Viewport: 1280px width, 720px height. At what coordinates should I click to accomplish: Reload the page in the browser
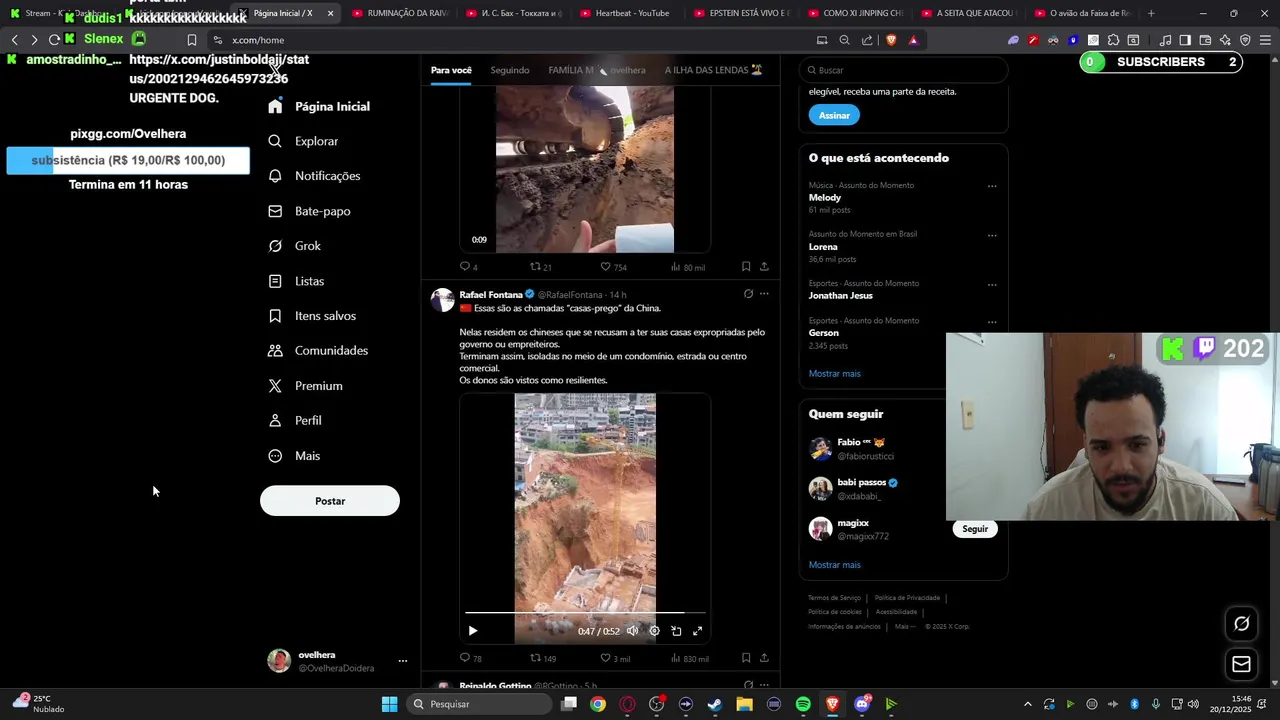click(x=54, y=40)
